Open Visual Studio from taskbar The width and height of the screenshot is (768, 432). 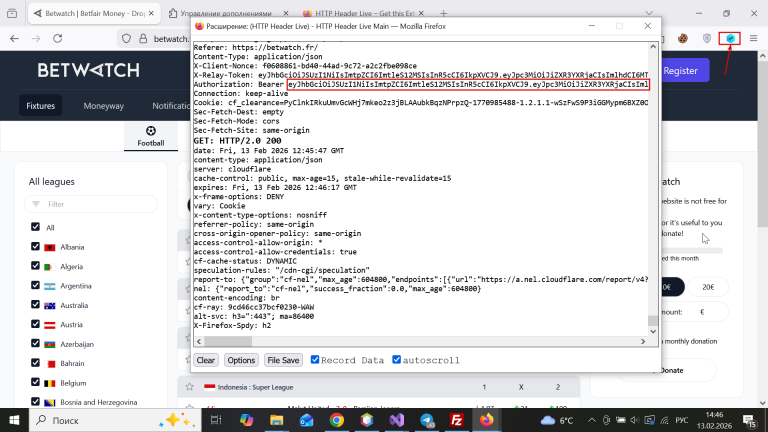point(397,420)
